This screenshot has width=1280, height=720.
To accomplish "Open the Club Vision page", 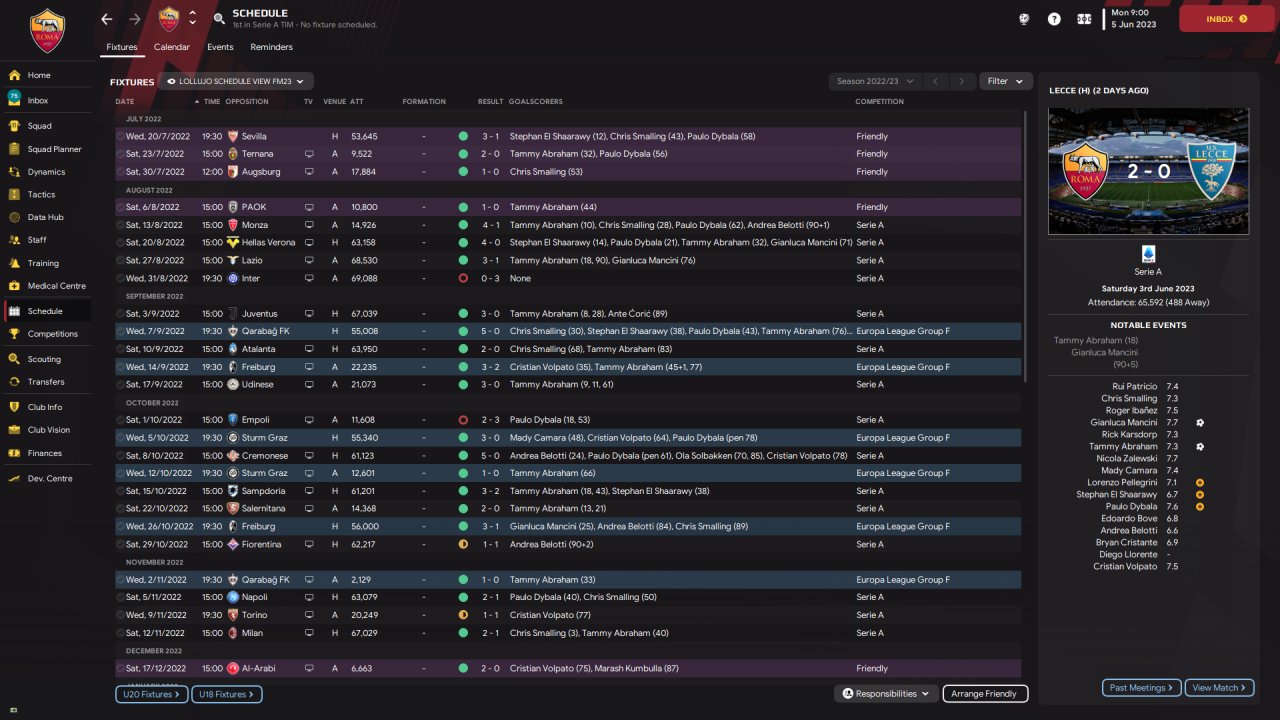I will pyautogui.click(x=46, y=430).
